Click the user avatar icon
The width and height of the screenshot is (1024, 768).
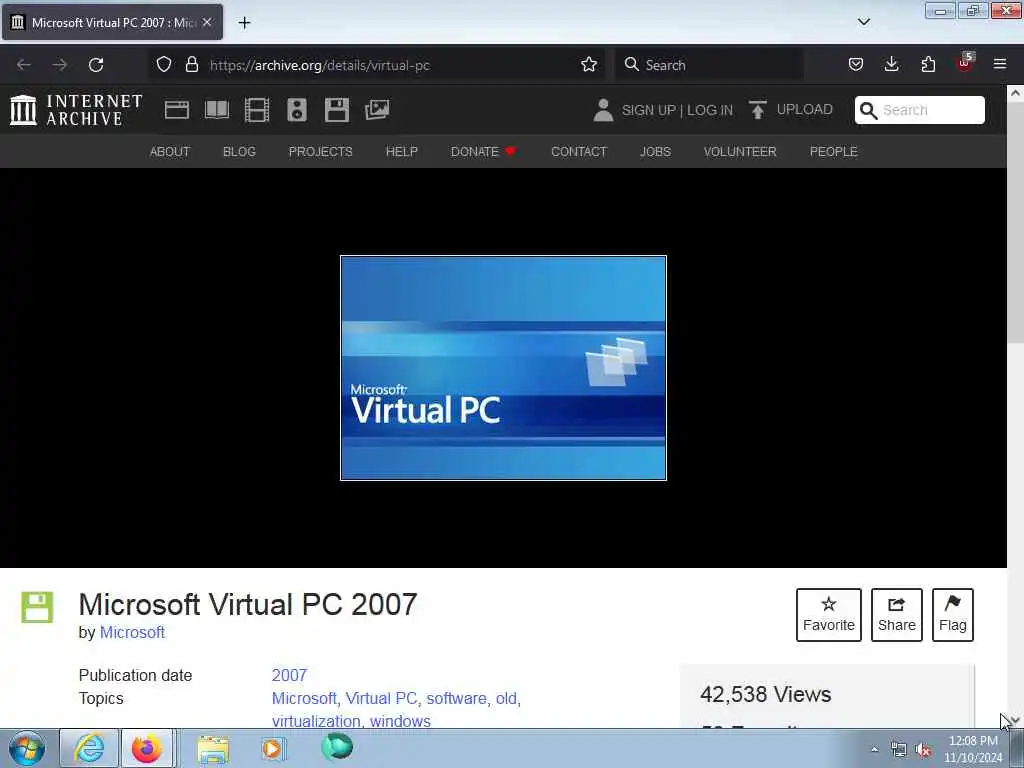pyautogui.click(x=603, y=110)
